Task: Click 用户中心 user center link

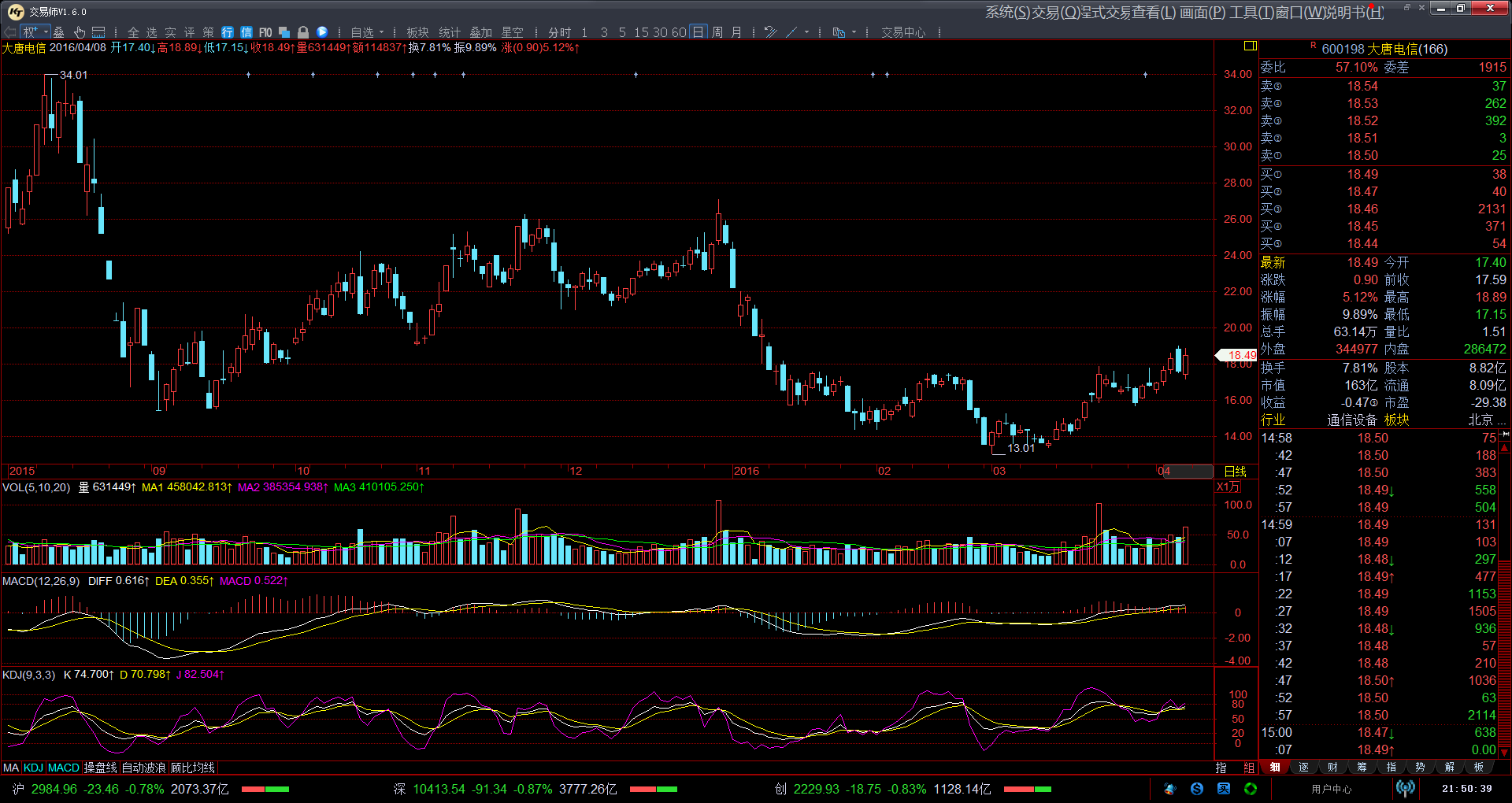Action: click(x=1331, y=789)
